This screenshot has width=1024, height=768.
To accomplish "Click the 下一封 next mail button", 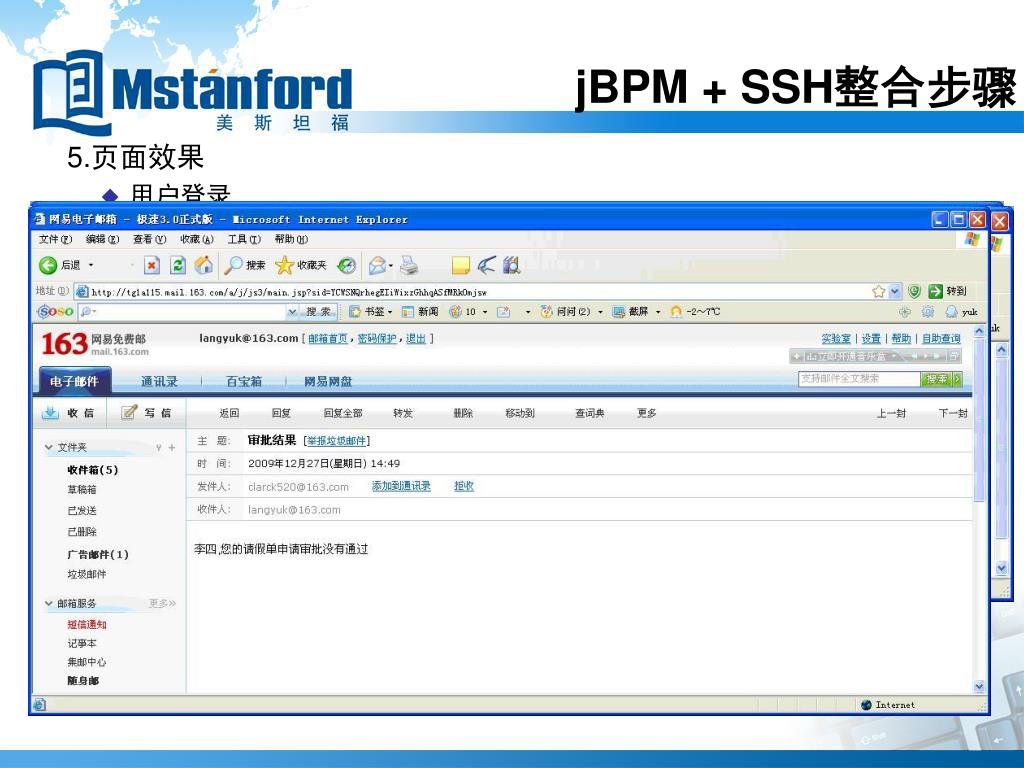I will (x=952, y=413).
